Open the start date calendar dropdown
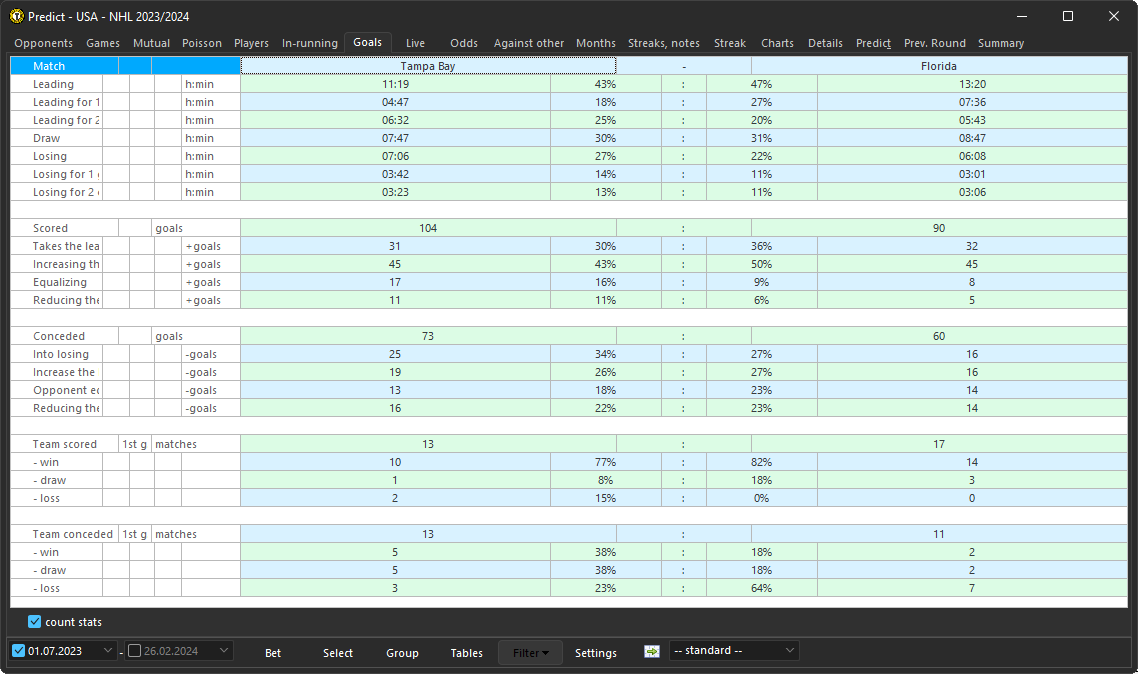 (x=108, y=651)
